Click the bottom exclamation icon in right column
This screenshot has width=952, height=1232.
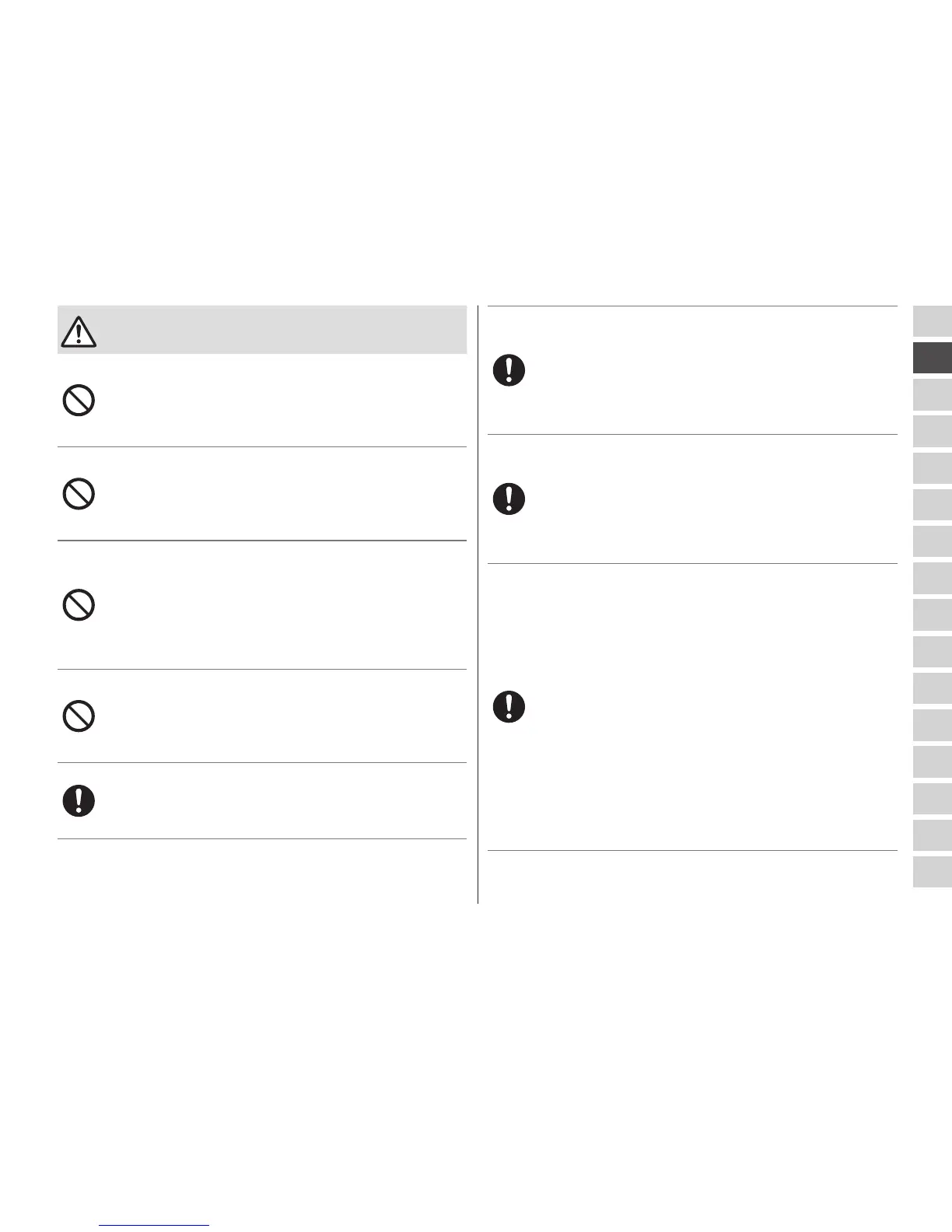[x=509, y=706]
